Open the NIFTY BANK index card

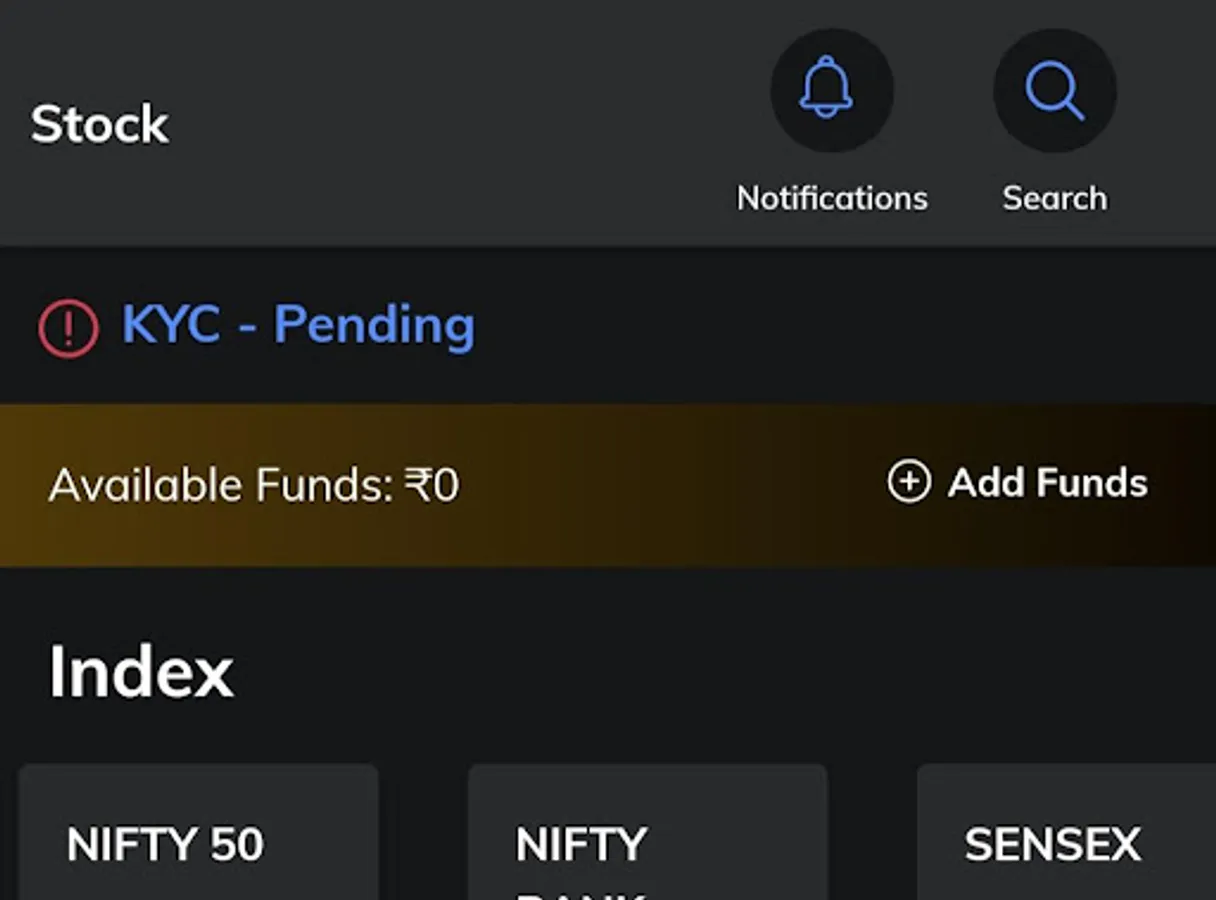point(648,833)
